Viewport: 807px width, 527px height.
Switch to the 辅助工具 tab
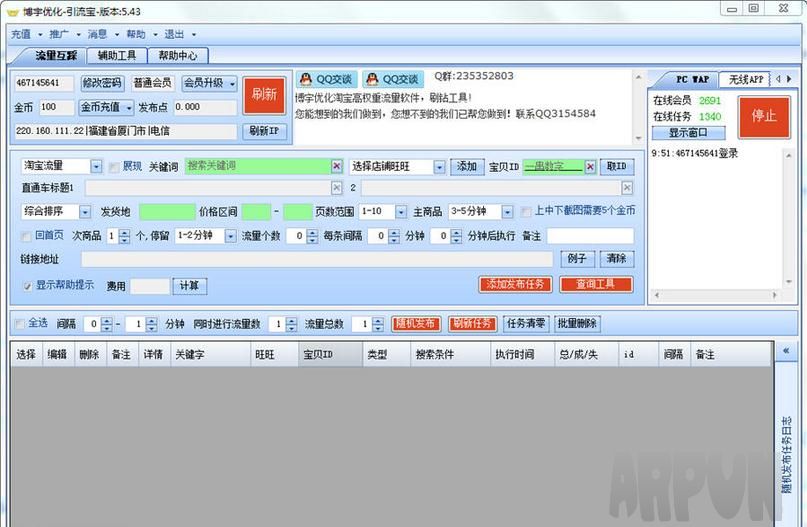117,56
